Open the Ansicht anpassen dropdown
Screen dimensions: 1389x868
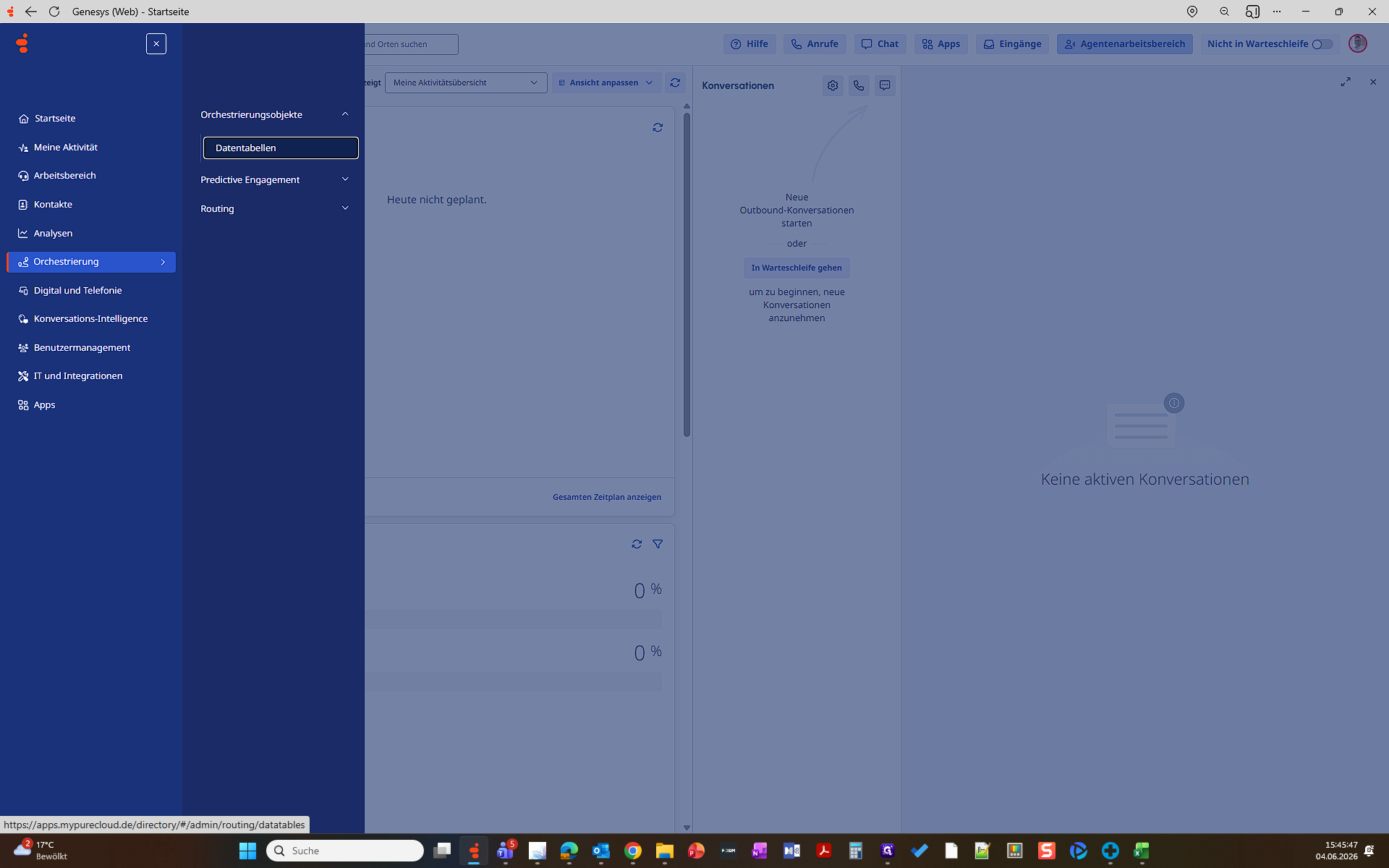(606, 82)
